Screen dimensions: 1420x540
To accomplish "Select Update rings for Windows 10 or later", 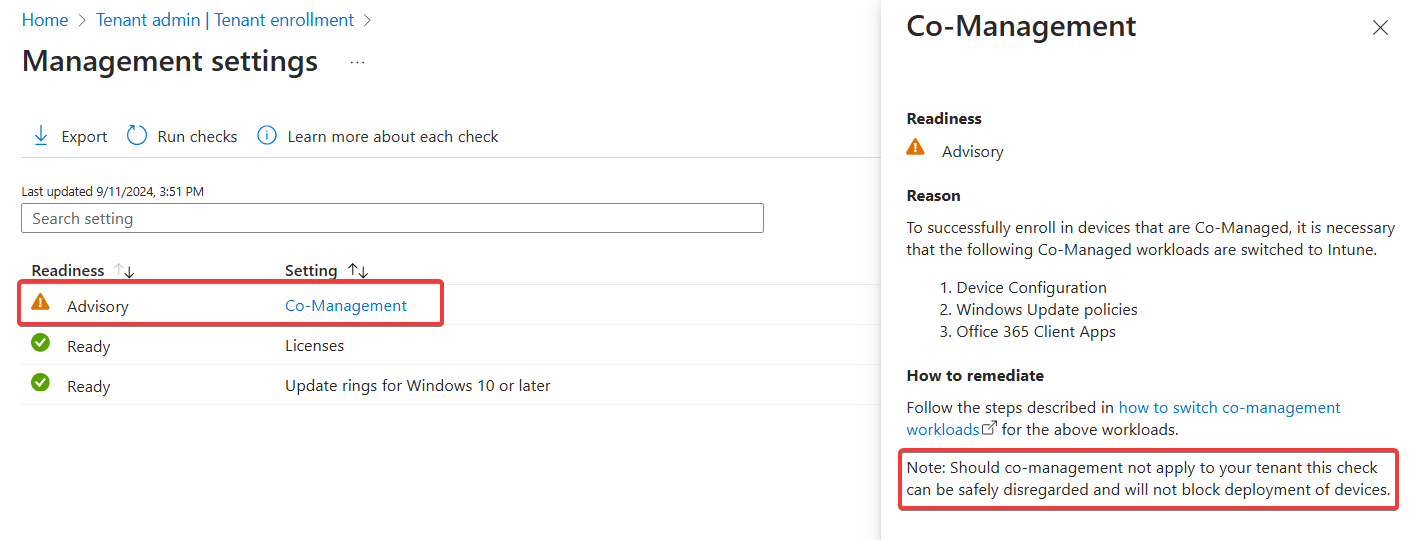I will [417, 386].
